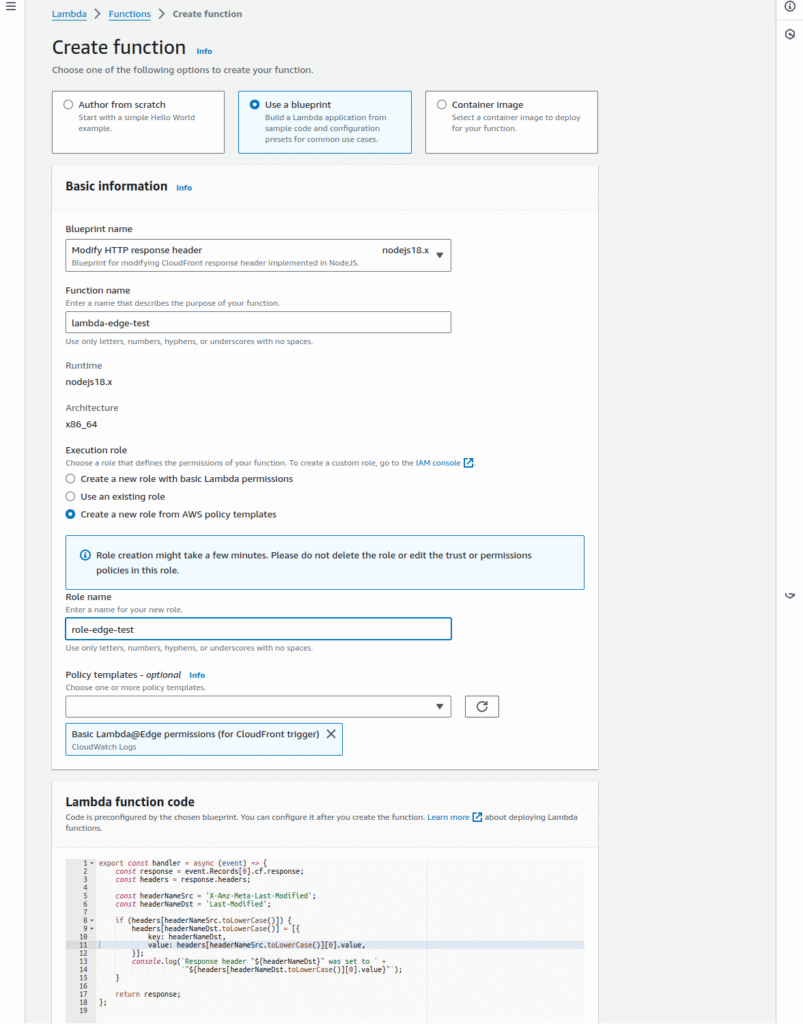Open the hamburger navigation menu
Screen dimensions: 803x1024
click(x=11, y=7)
